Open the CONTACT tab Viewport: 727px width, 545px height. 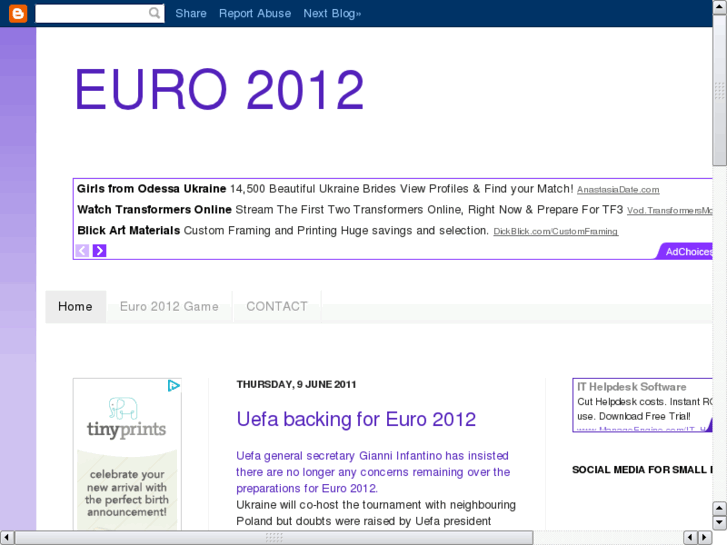click(x=277, y=307)
